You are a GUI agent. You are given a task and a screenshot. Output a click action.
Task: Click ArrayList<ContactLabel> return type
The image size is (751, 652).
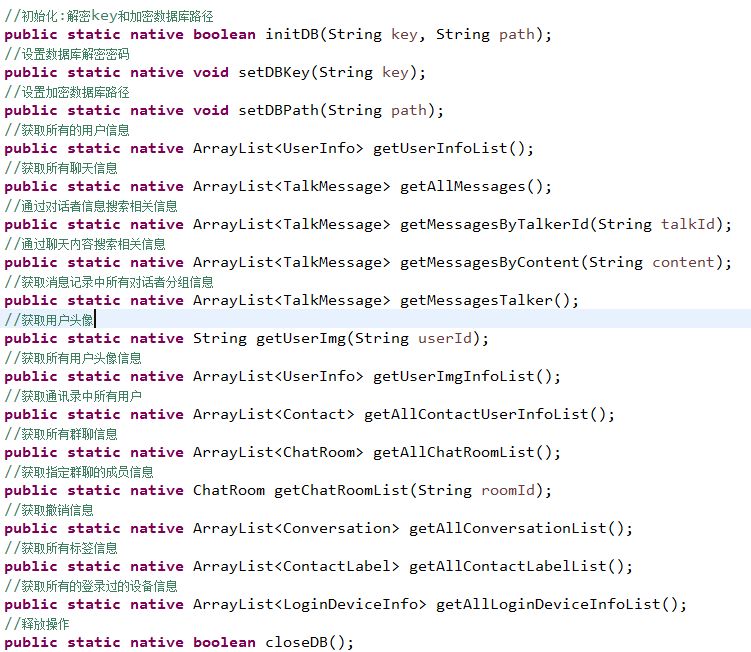click(x=296, y=567)
